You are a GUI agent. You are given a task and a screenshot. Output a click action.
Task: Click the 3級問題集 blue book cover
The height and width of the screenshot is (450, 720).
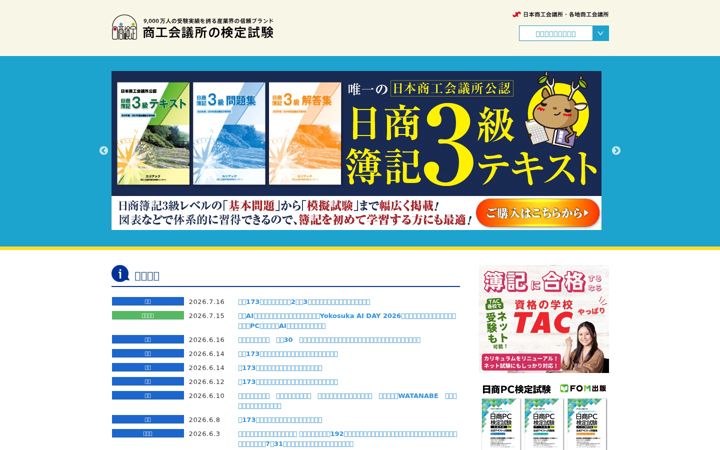coord(229,134)
